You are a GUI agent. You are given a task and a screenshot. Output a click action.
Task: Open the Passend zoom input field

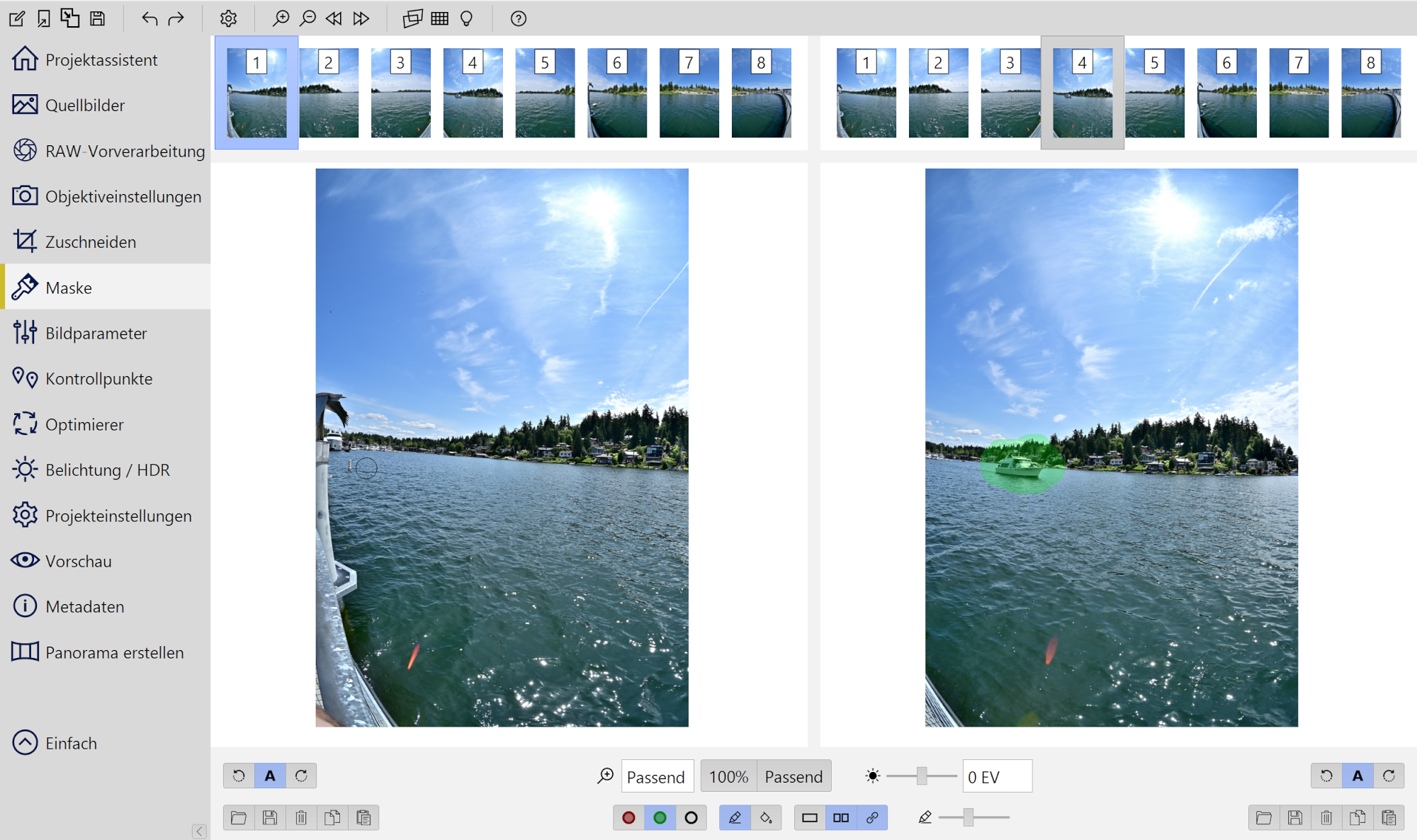[656, 777]
